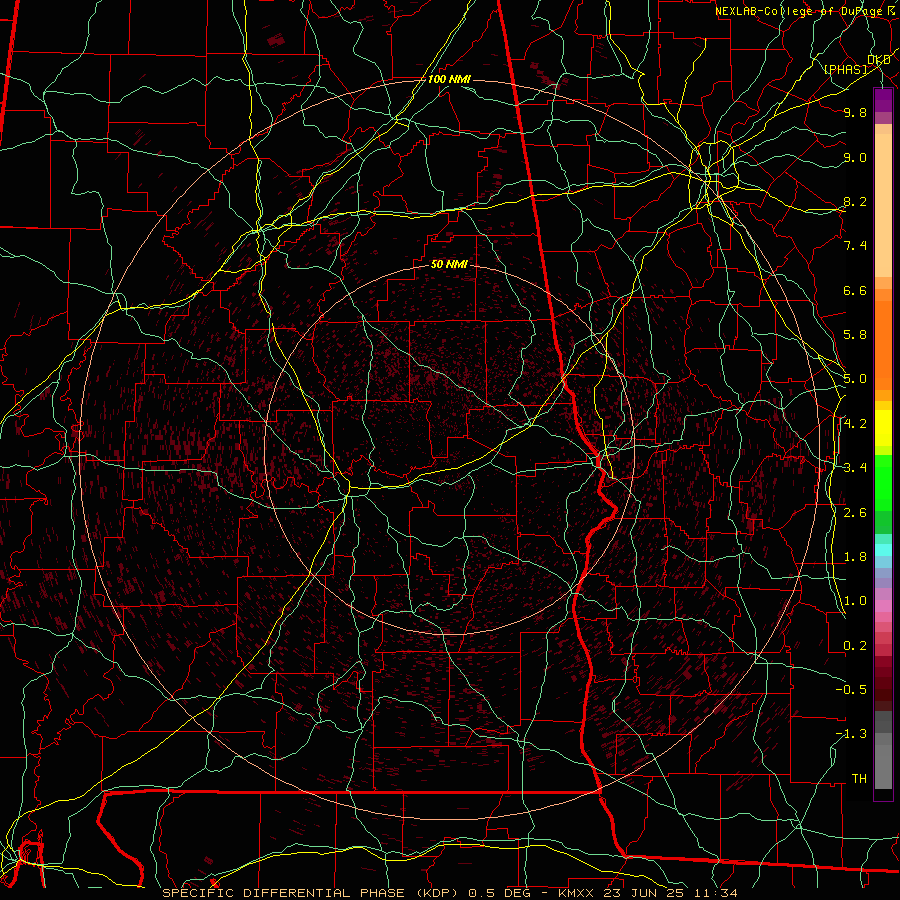Viewport: 900px width, 900px height.
Task: Click the DKD label above the color bar
Action: tap(878, 60)
